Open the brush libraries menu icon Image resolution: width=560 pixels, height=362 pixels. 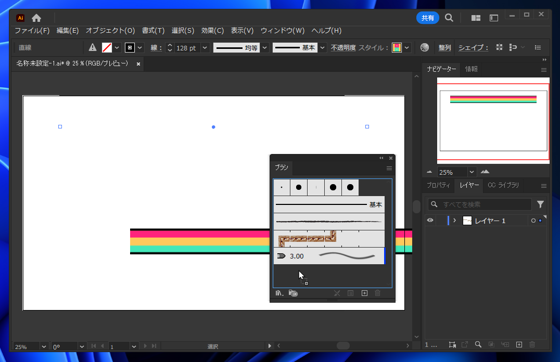[279, 293]
